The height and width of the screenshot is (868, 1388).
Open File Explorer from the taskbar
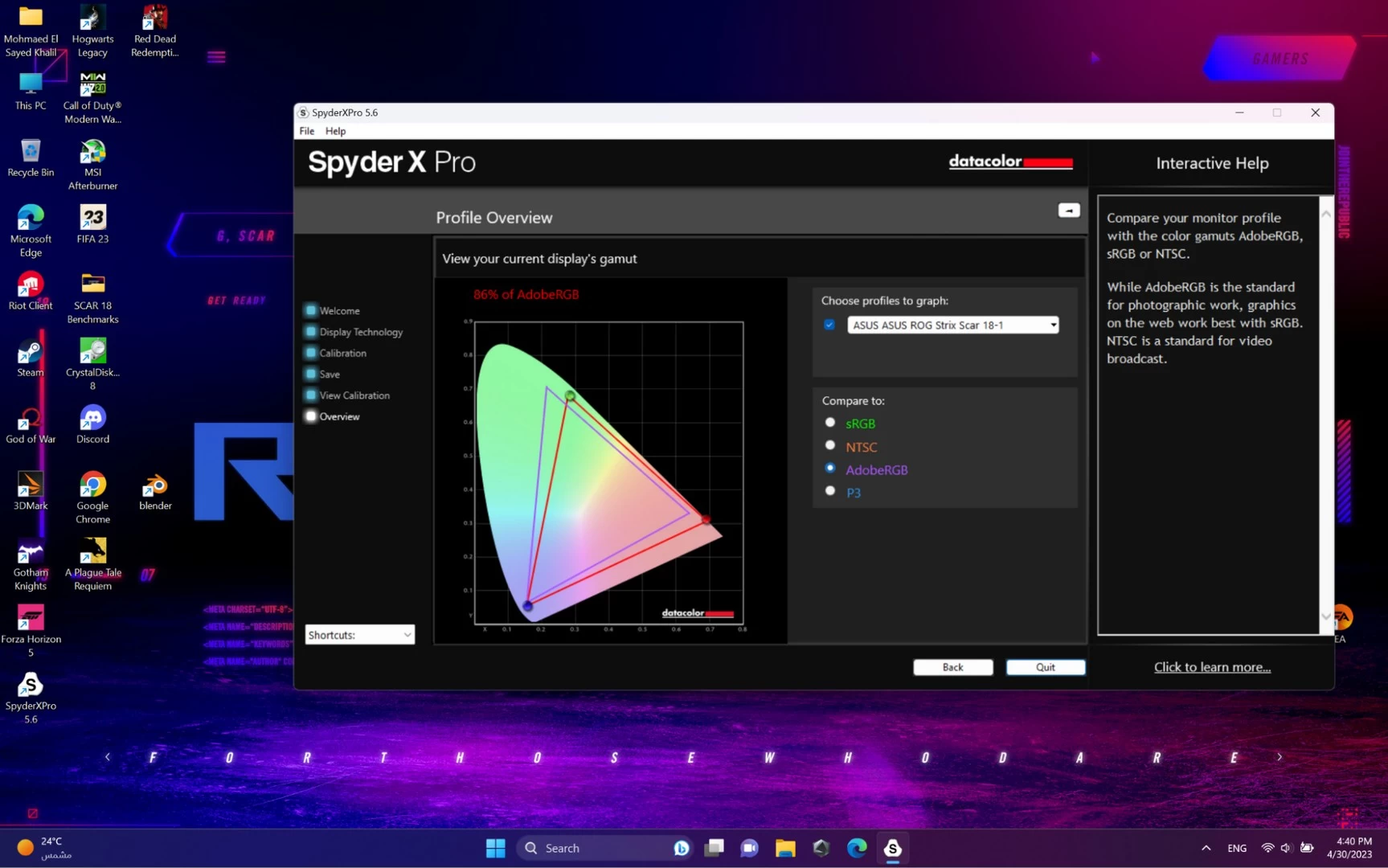[x=784, y=848]
